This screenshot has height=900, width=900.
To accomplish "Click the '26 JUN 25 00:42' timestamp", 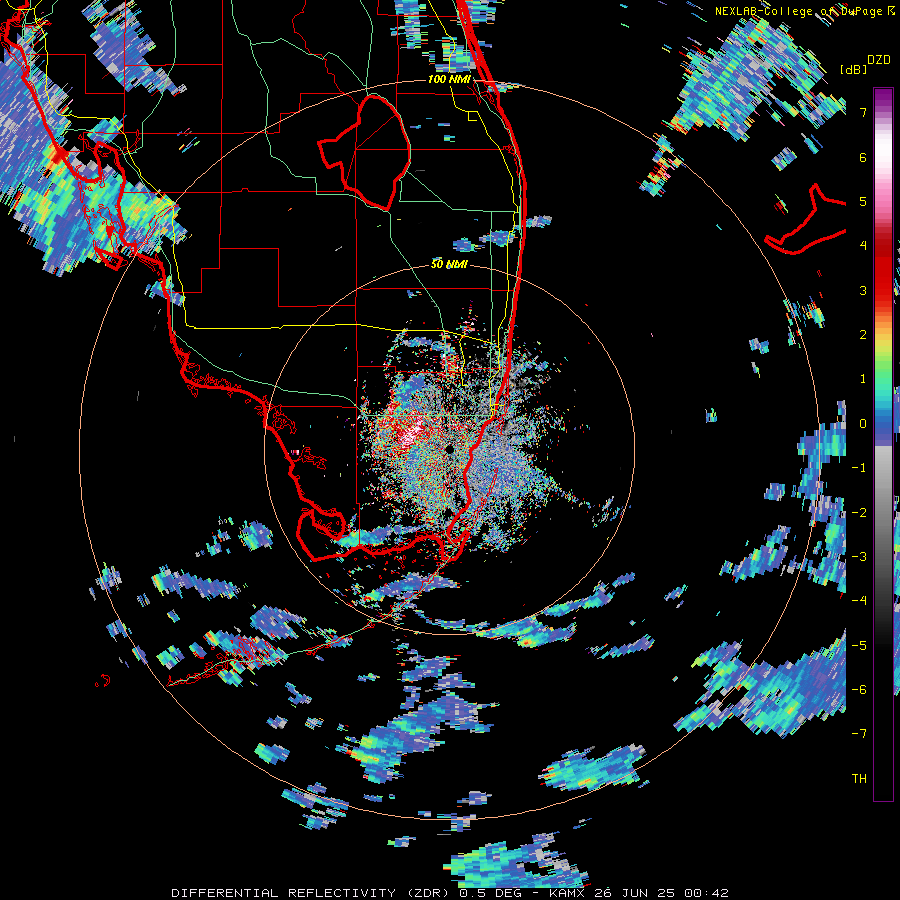I will click(660, 893).
